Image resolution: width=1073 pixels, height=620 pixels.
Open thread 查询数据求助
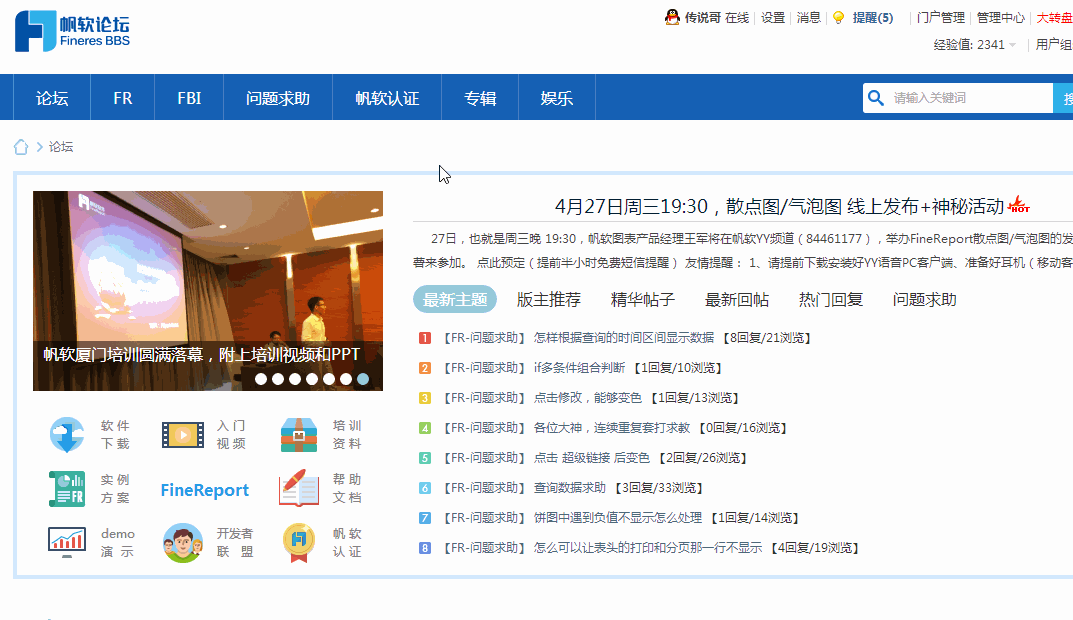(570, 488)
